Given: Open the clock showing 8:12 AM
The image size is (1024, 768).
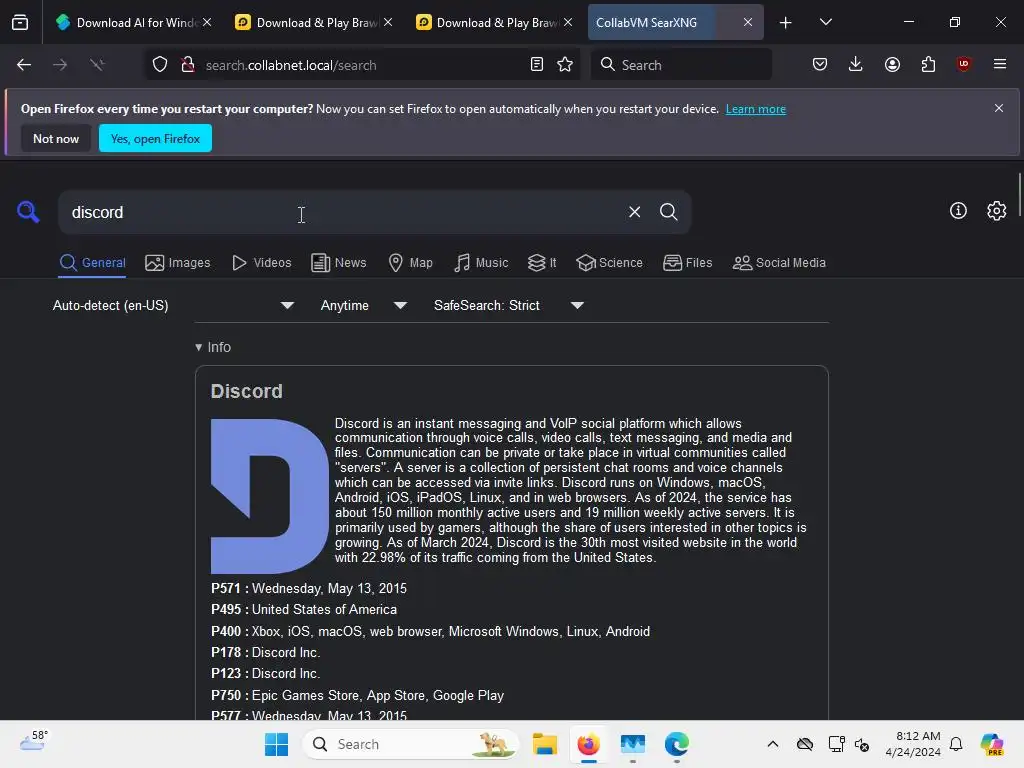Looking at the screenshot, I should click(x=913, y=744).
